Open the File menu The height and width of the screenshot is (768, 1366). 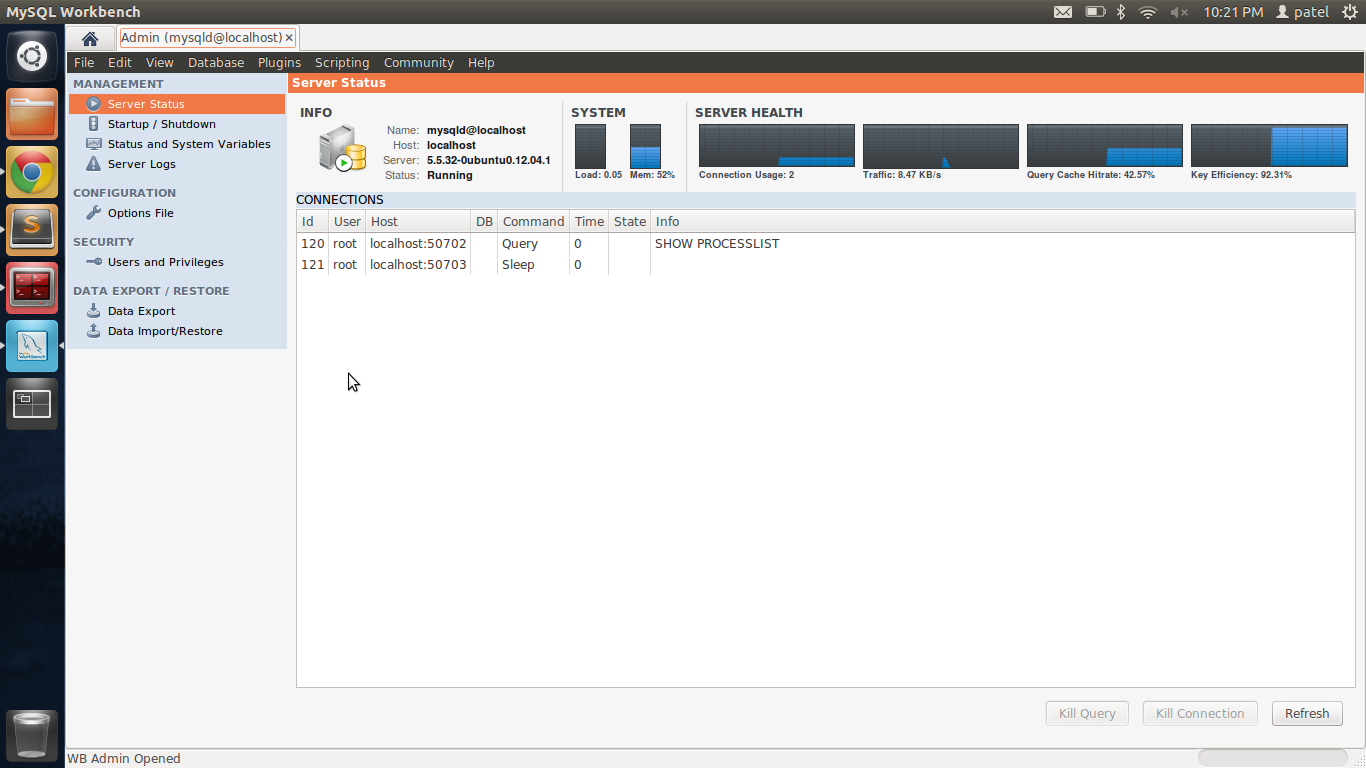pyautogui.click(x=84, y=62)
